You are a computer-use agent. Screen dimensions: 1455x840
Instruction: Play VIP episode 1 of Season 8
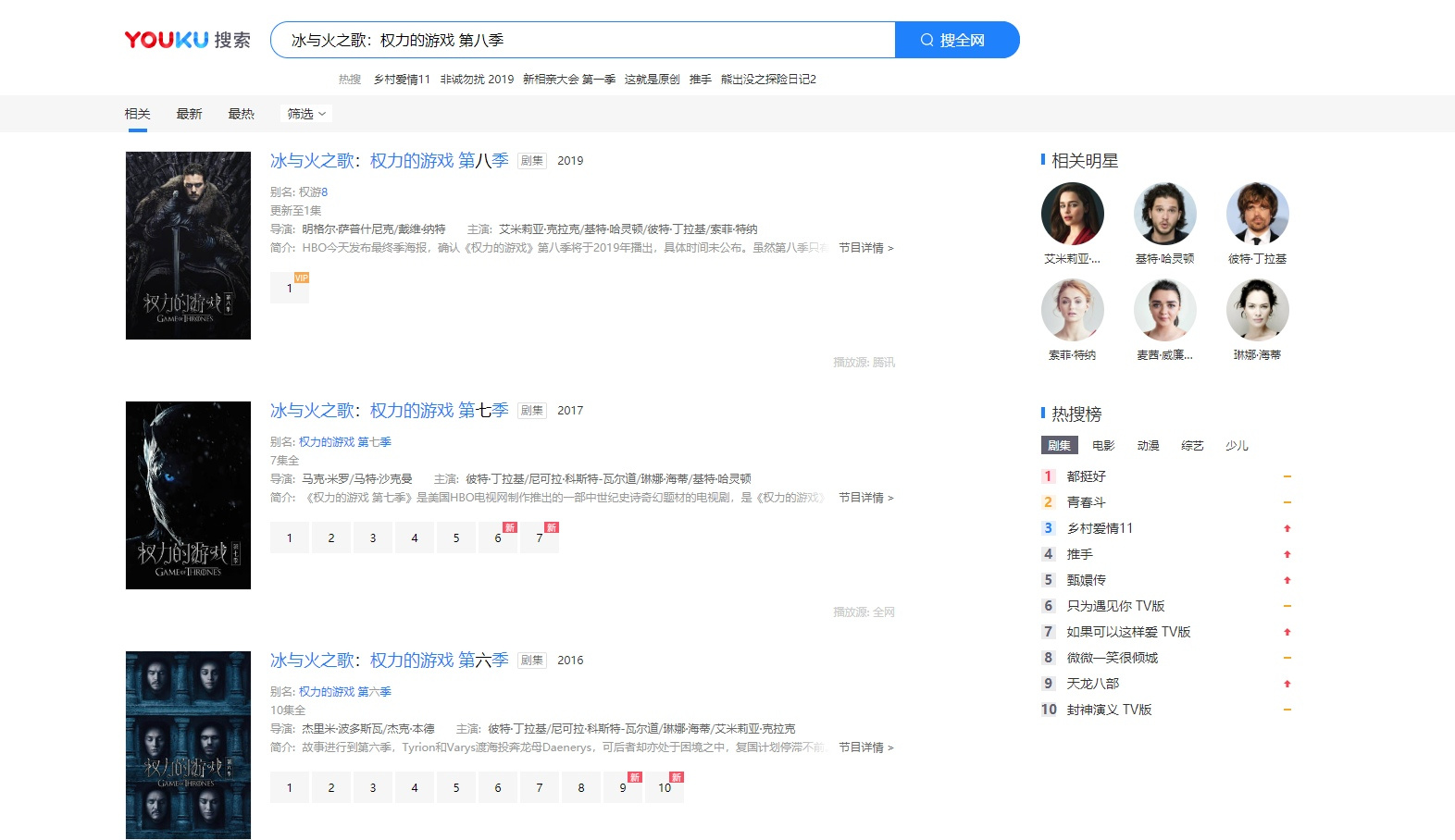290,288
